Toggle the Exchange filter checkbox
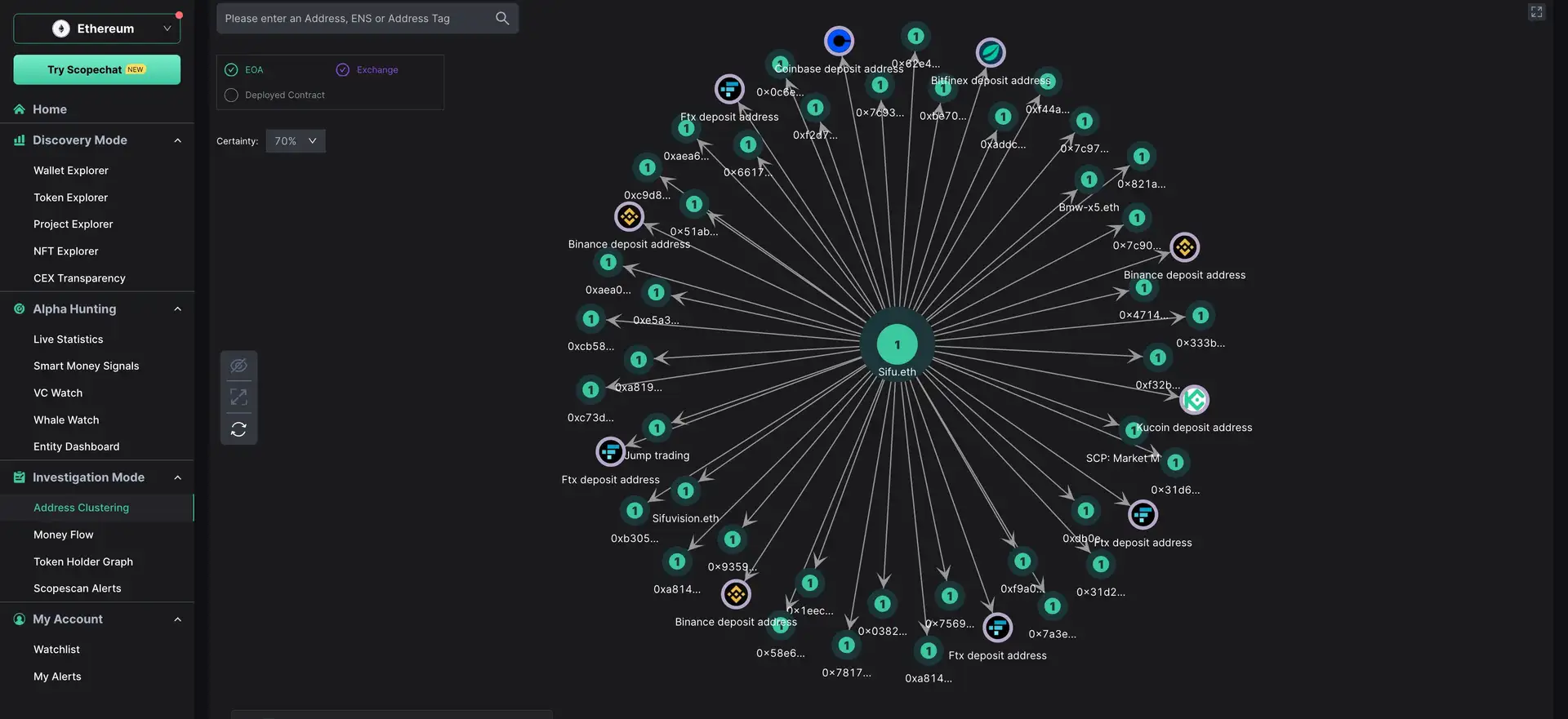This screenshot has height=719, width=1568. [343, 70]
